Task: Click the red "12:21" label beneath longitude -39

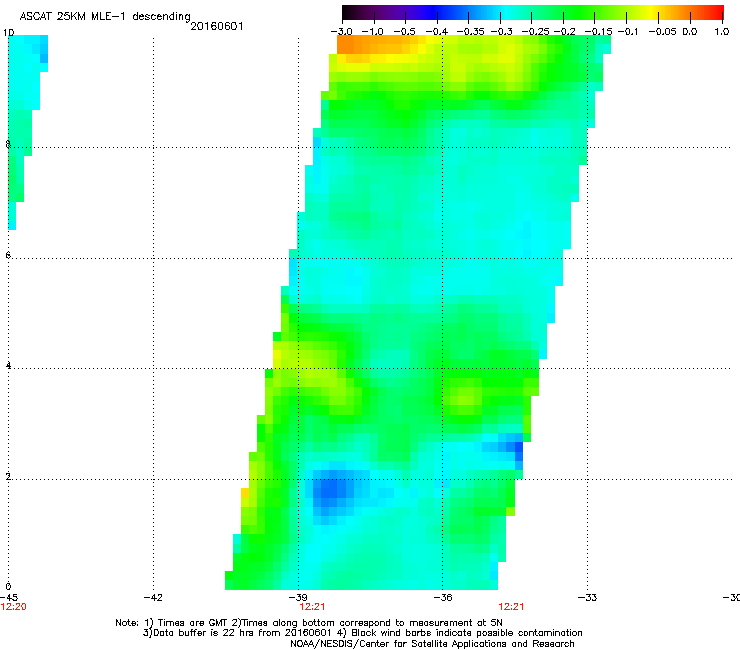Action: tap(312, 607)
